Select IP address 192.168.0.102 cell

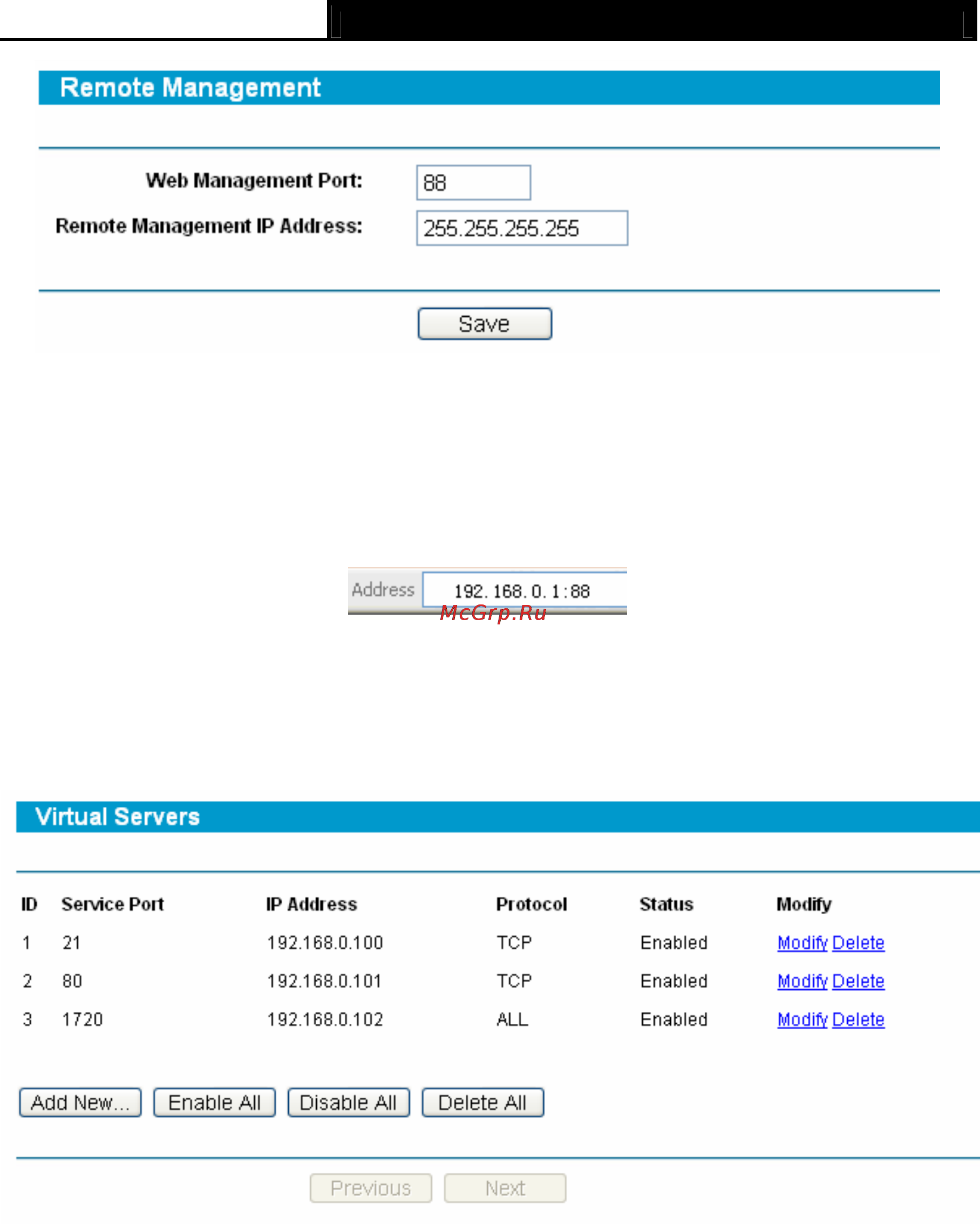point(325,1019)
